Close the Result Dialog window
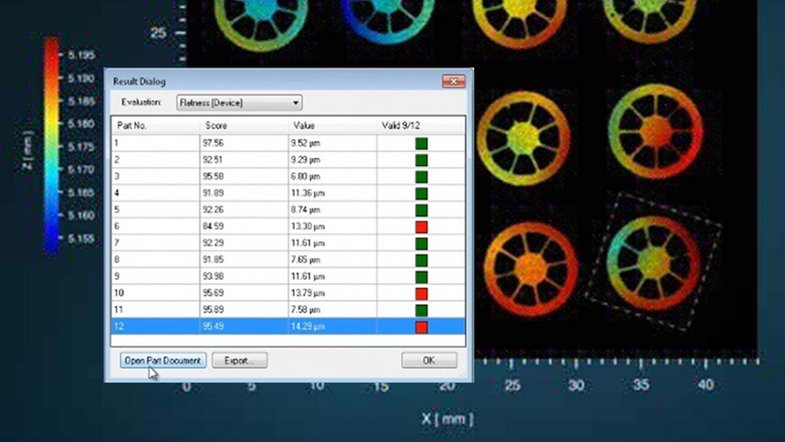The image size is (785, 442). [x=453, y=80]
